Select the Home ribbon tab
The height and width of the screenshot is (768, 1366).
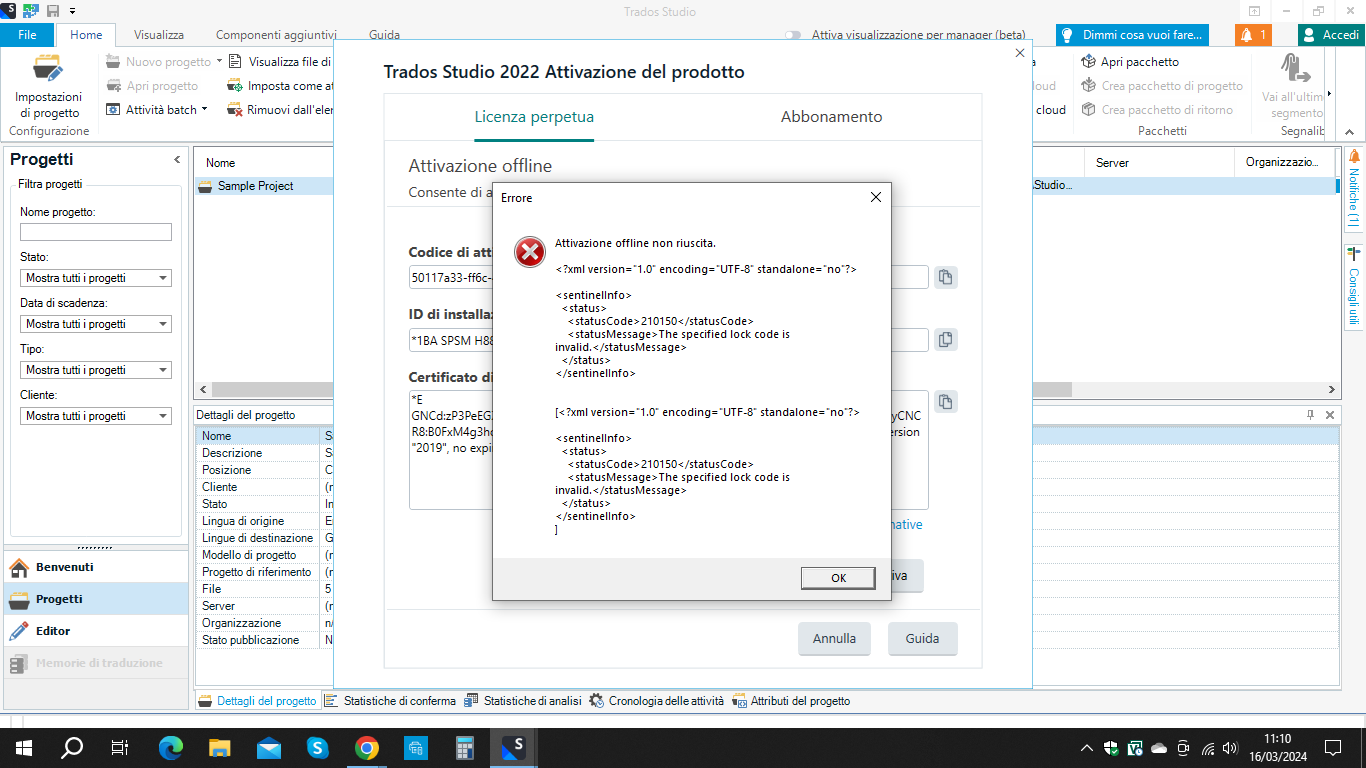pos(86,35)
